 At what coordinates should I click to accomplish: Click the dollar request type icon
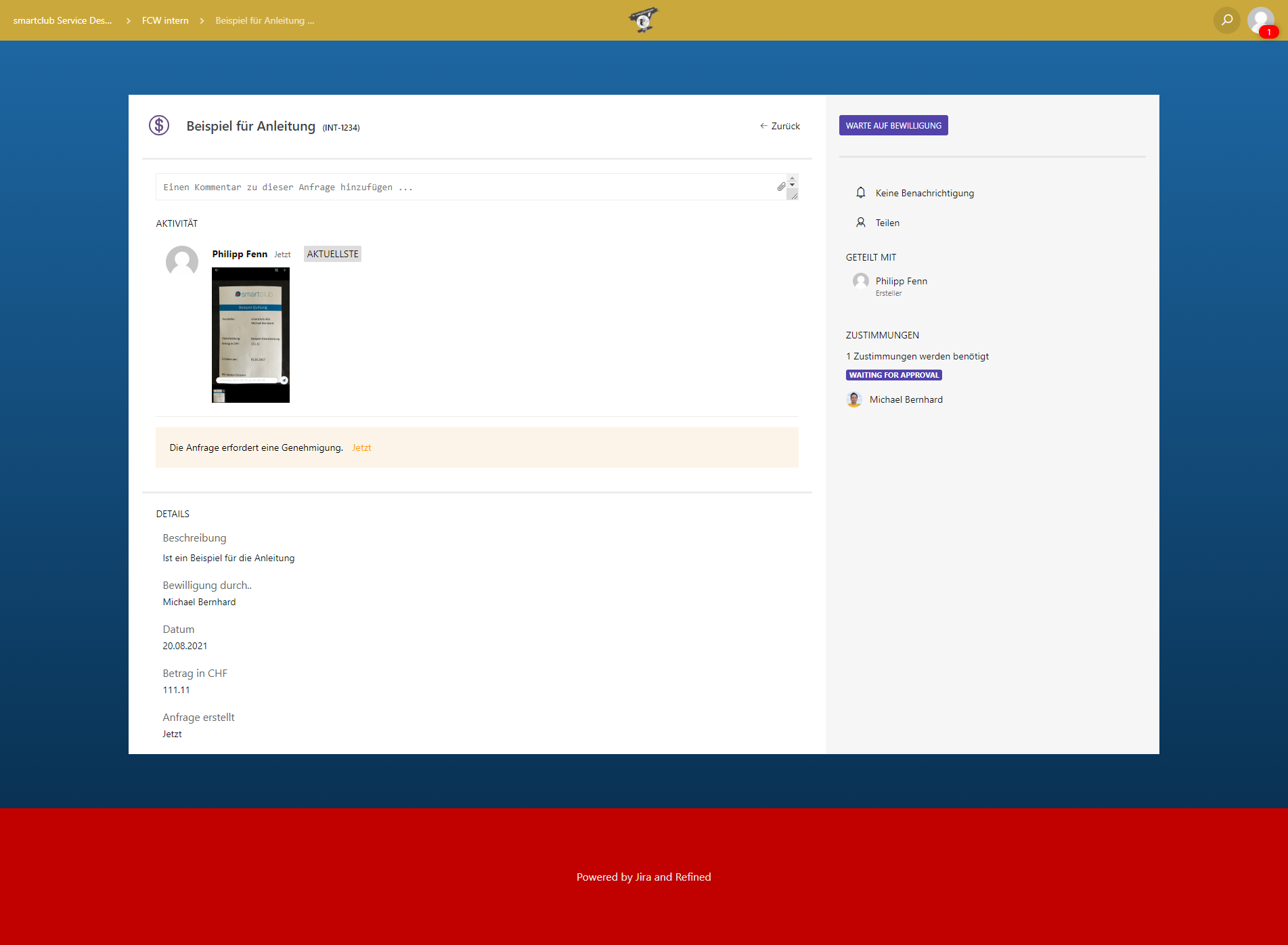[x=159, y=125]
